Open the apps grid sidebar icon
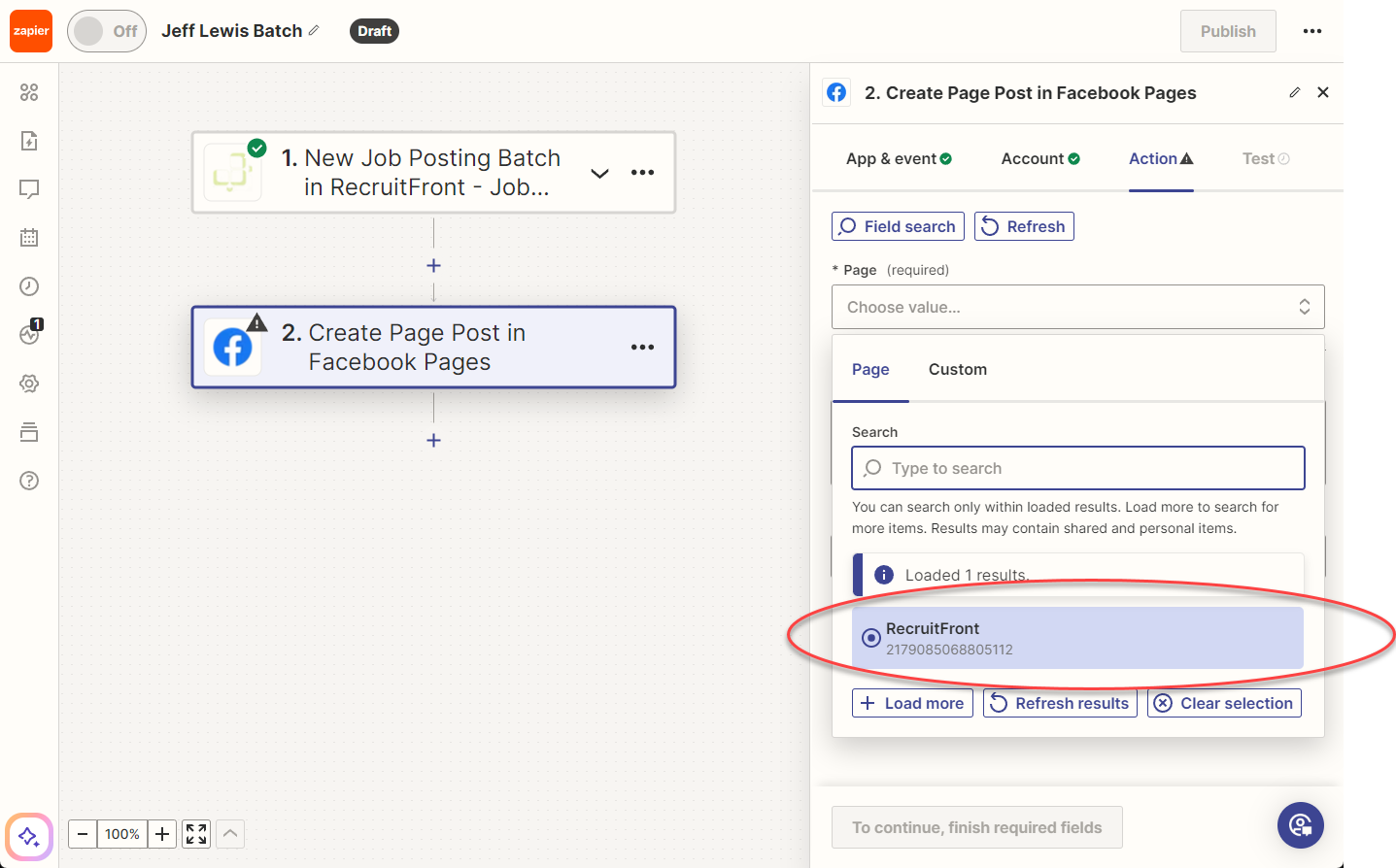 [x=29, y=92]
